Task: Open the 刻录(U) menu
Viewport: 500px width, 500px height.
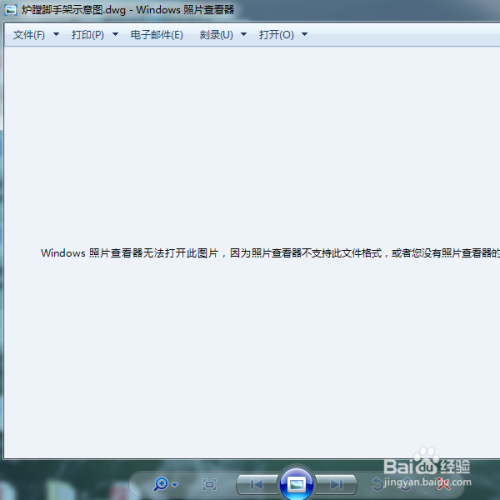Action: coord(216,35)
